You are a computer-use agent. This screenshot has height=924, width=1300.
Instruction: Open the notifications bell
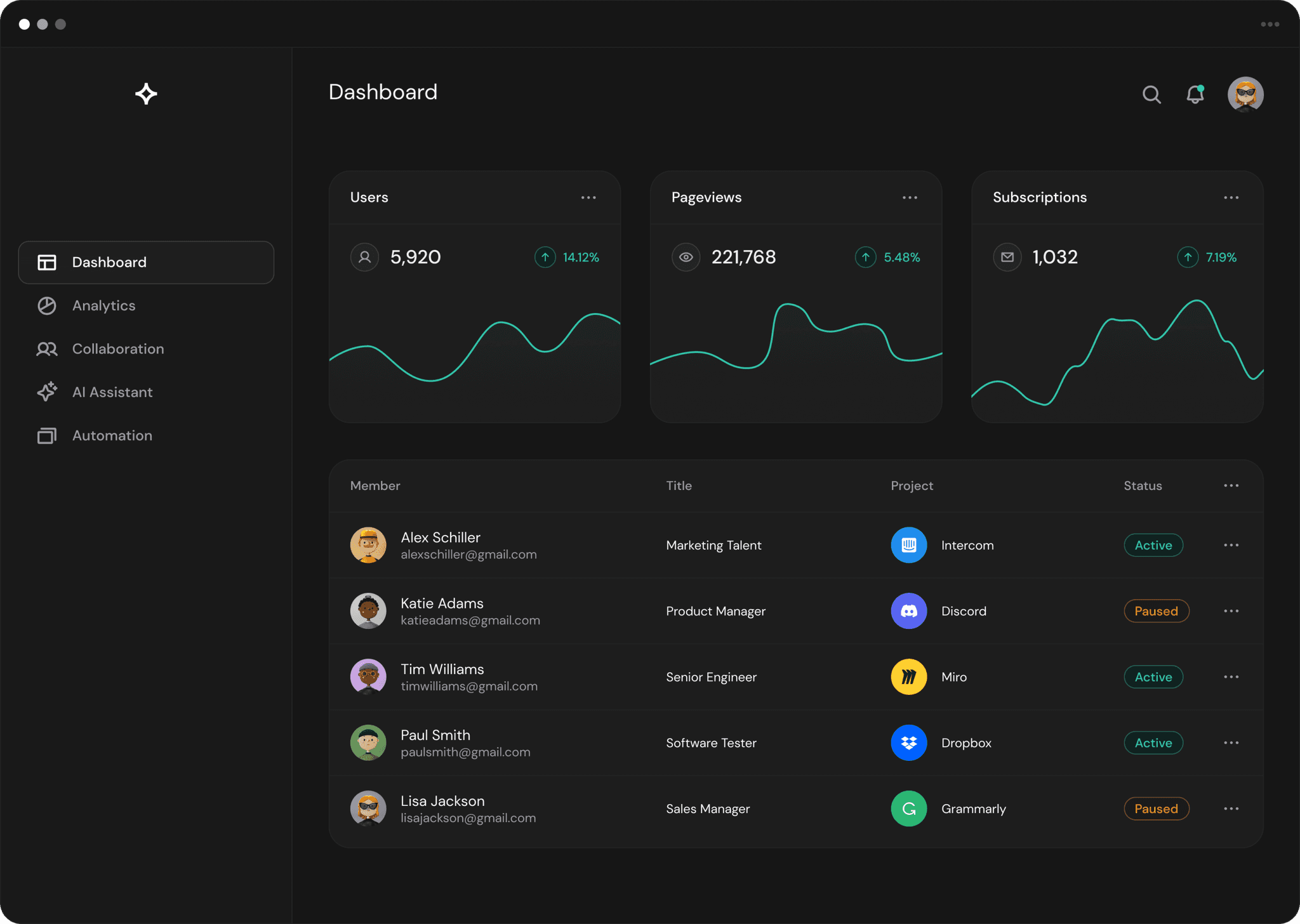[x=1195, y=95]
